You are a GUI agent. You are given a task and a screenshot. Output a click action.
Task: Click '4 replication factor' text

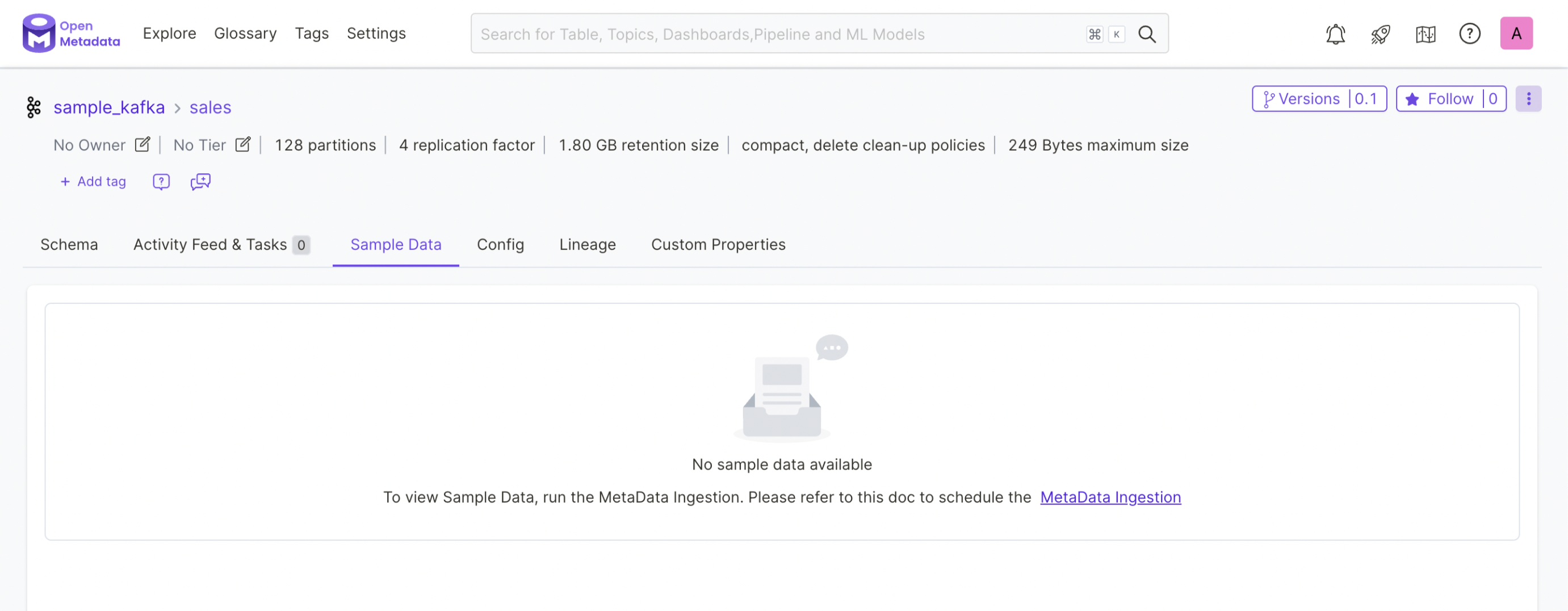click(467, 145)
